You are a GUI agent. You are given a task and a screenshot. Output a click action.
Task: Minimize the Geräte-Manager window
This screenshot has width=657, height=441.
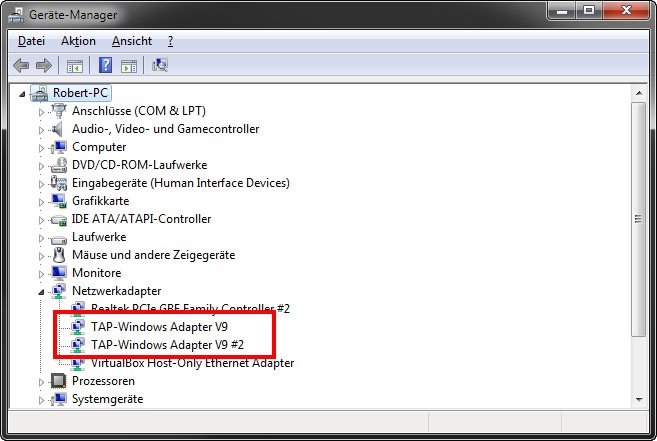pos(562,11)
